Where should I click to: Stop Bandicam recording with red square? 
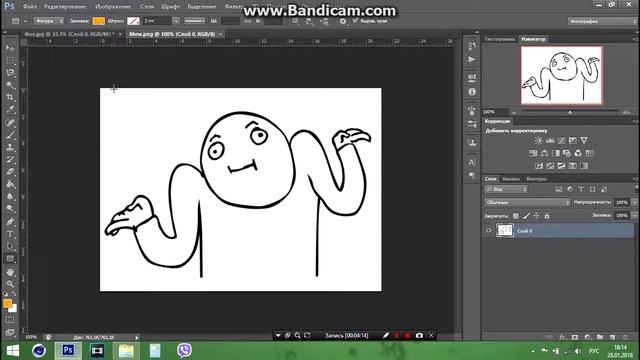(x=407, y=336)
